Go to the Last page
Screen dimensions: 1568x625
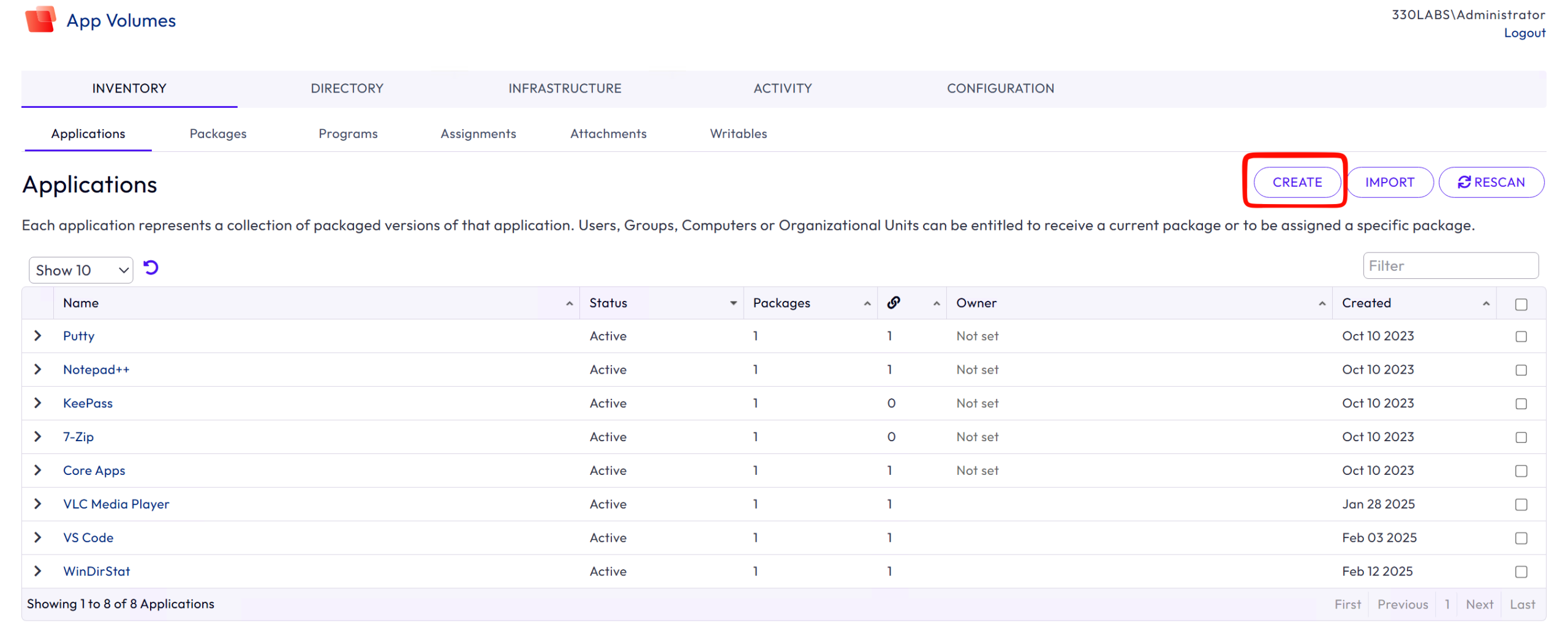tap(1522, 605)
